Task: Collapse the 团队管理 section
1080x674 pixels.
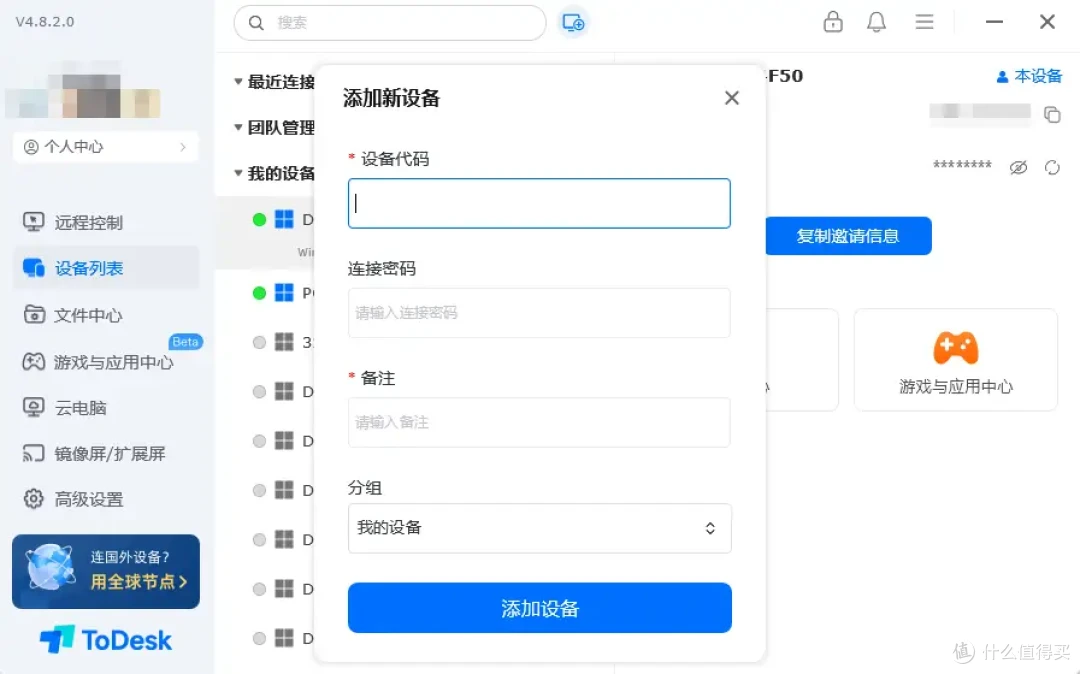Action: [238, 127]
